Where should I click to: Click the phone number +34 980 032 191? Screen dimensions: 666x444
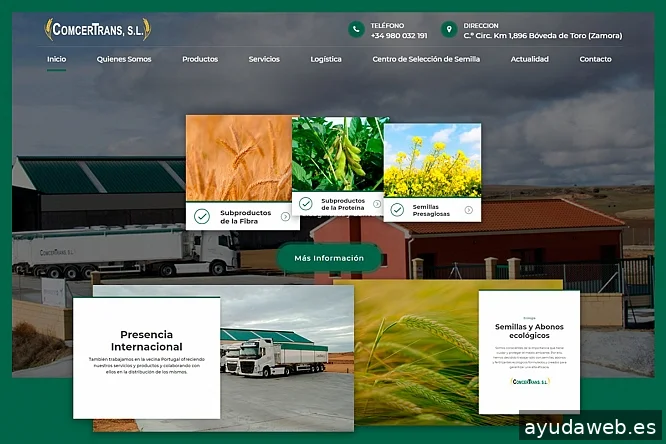398,36
